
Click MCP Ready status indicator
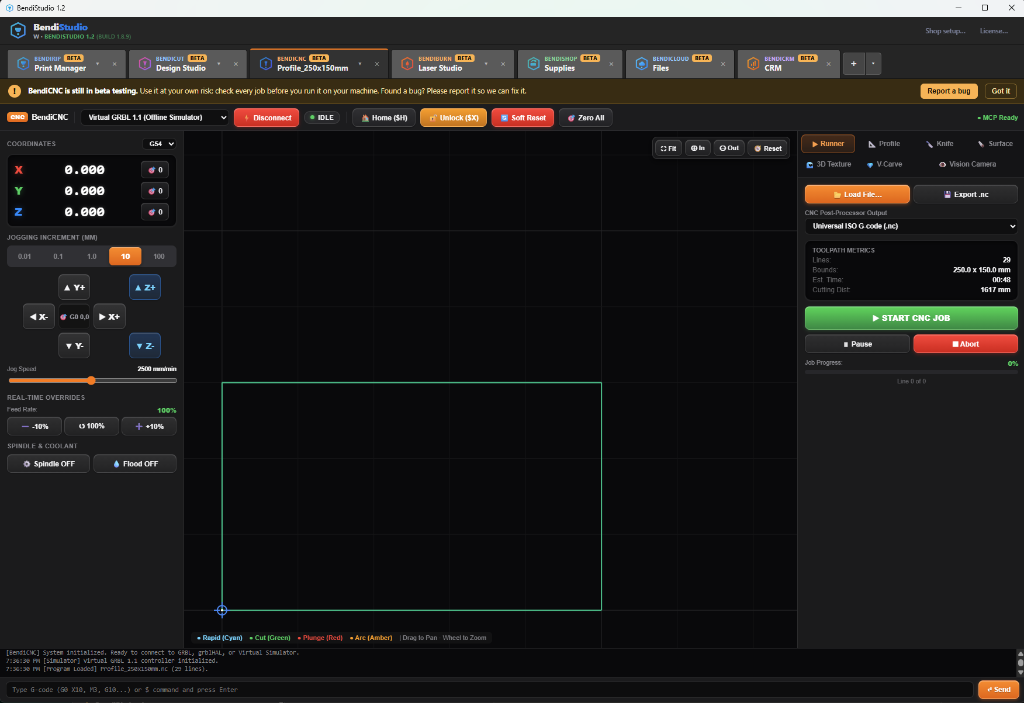coord(997,118)
